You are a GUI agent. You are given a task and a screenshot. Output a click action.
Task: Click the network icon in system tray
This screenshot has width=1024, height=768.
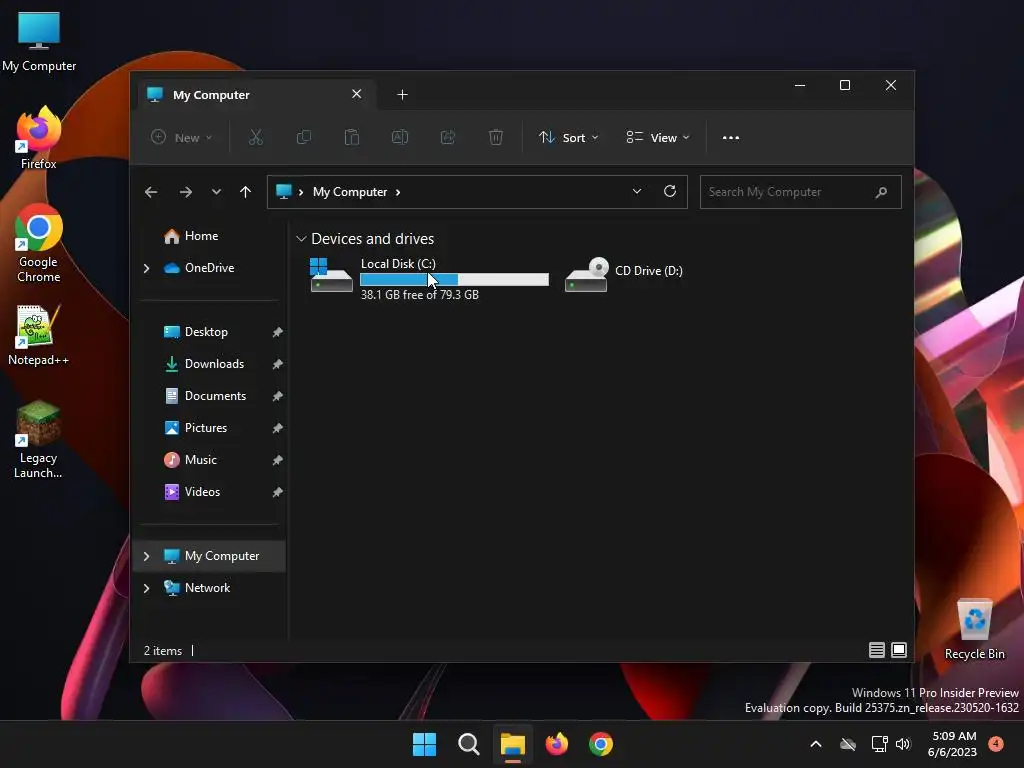coord(880,744)
